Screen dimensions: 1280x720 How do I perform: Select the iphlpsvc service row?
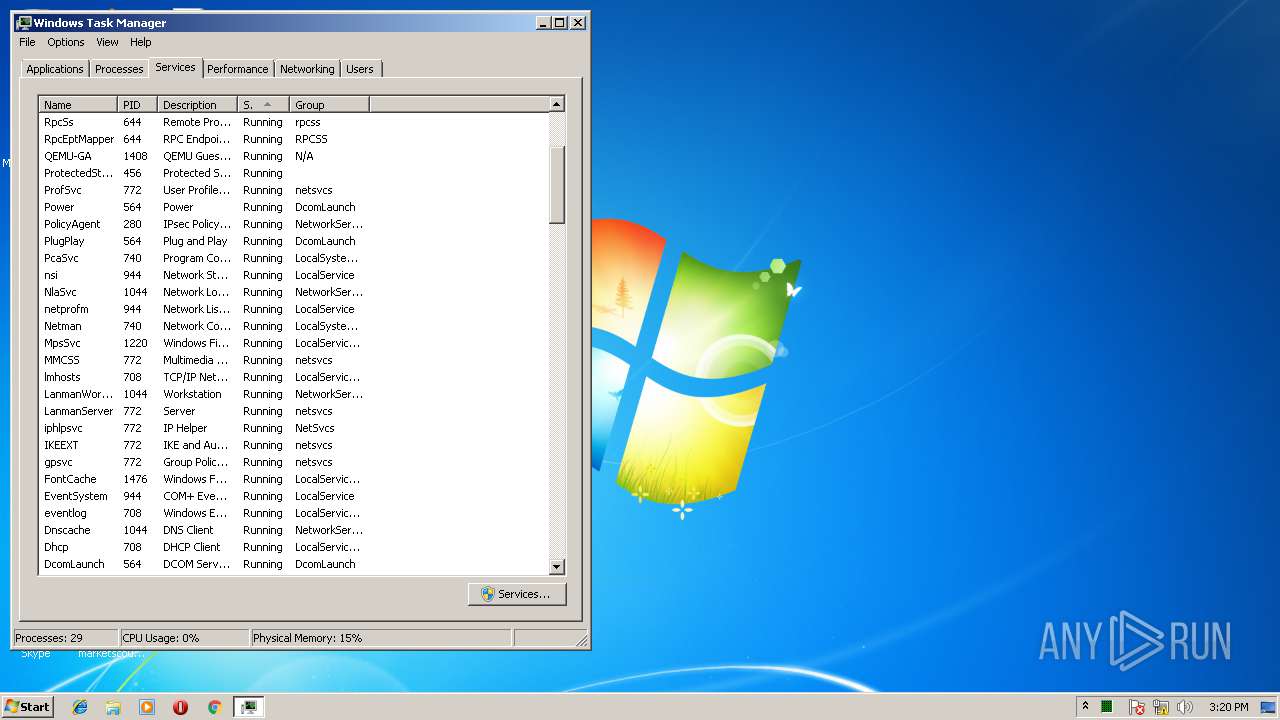click(x=294, y=428)
